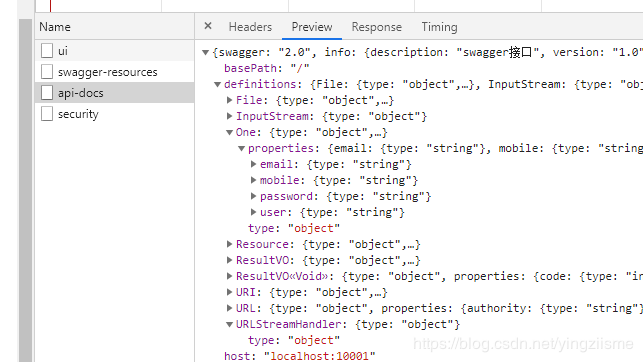Switch to the Preview tab
Image resolution: width=643 pixels, height=362 pixels.
[x=312, y=27]
